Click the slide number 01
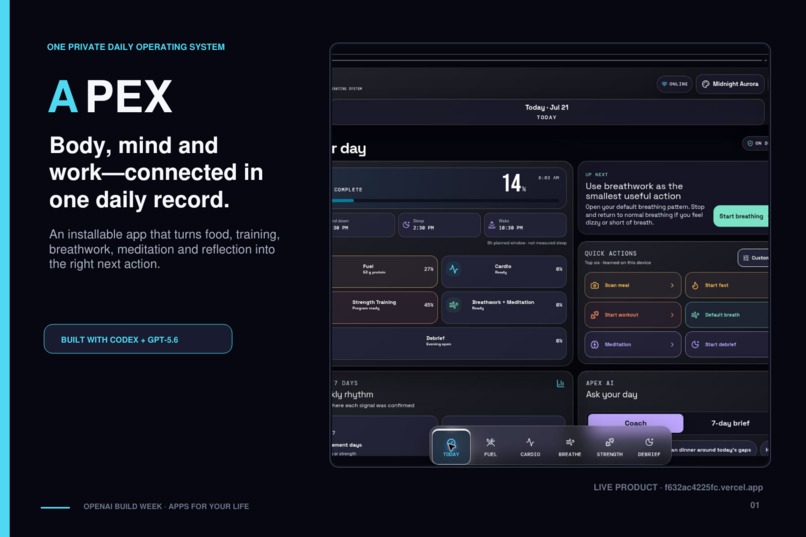Image resolution: width=806 pixels, height=537 pixels. point(755,505)
